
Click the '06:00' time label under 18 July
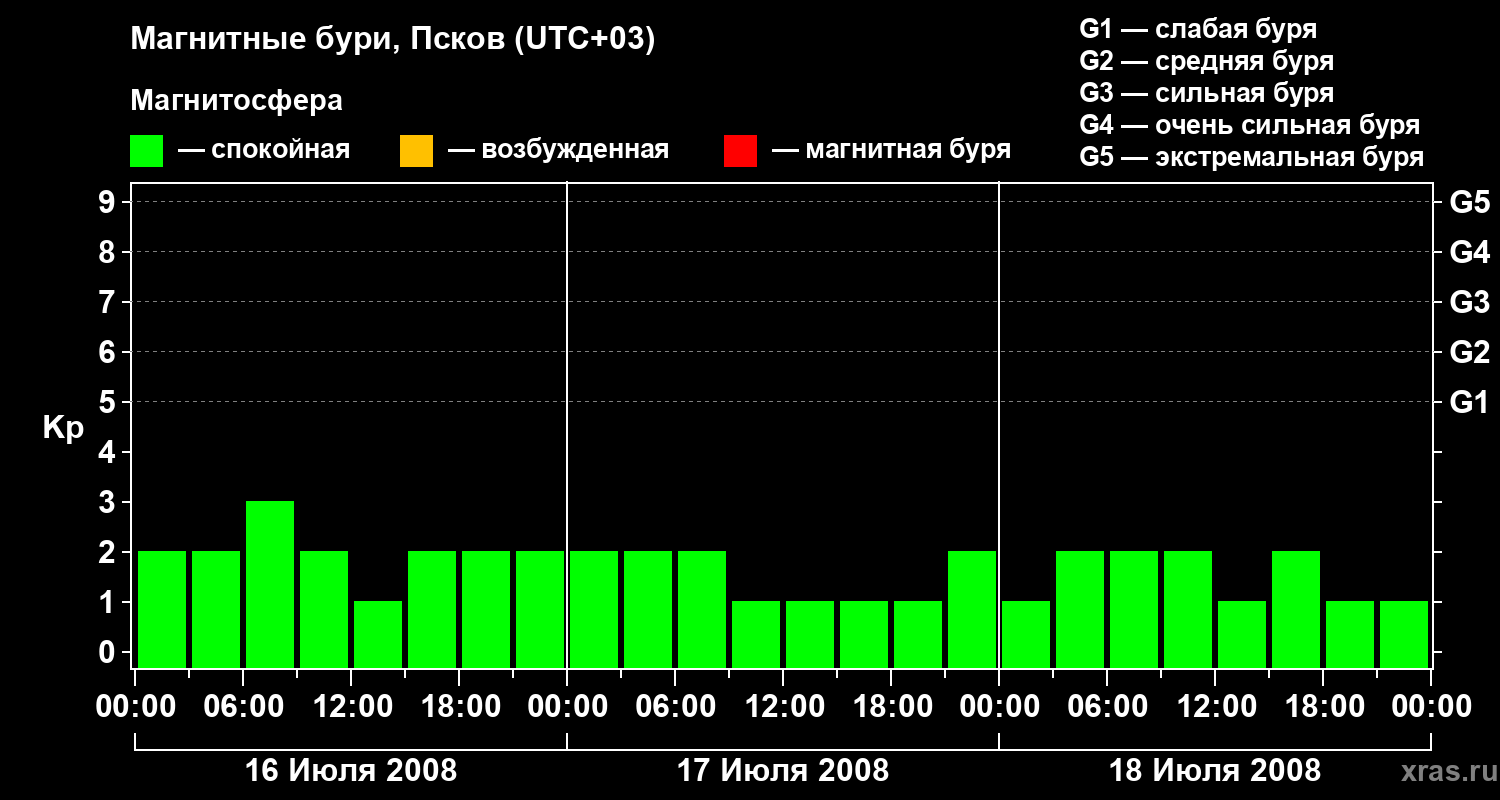coord(1107,707)
